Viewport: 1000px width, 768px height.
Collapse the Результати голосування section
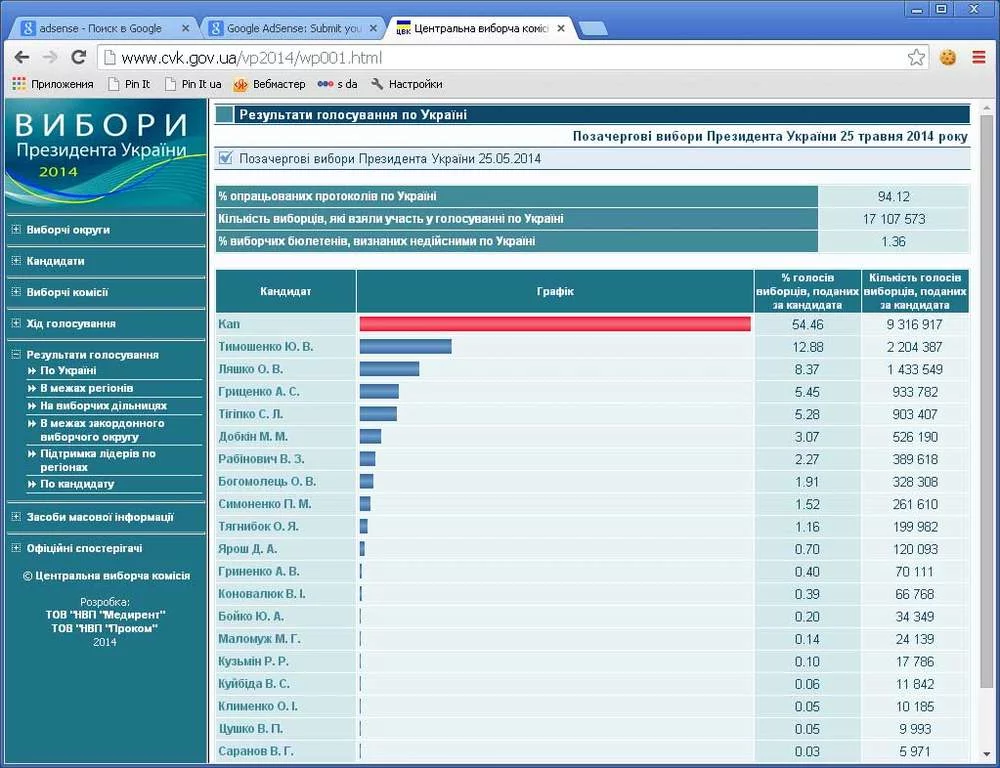(x=16, y=355)
